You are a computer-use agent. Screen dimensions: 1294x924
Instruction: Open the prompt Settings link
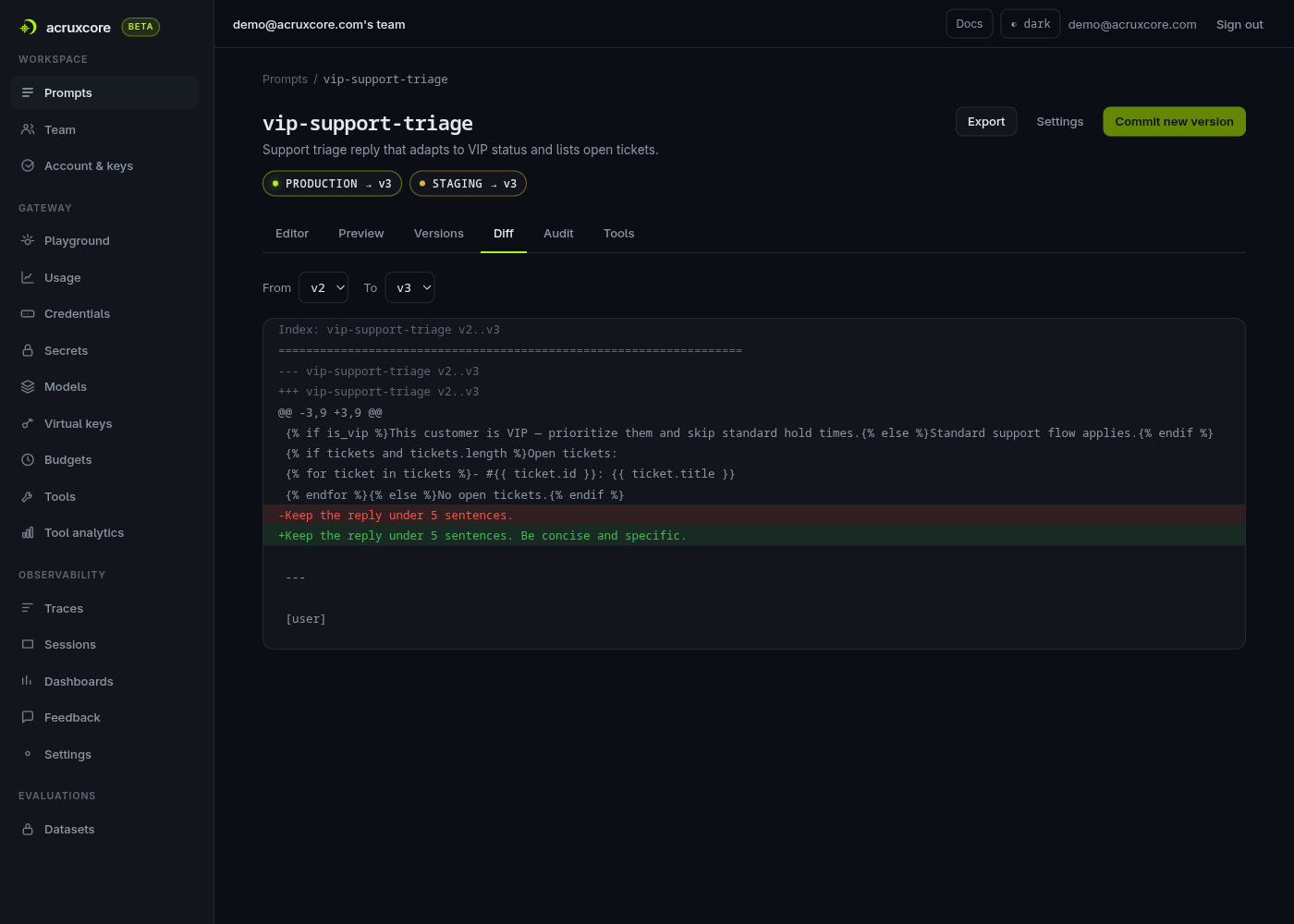point(1060,122)
